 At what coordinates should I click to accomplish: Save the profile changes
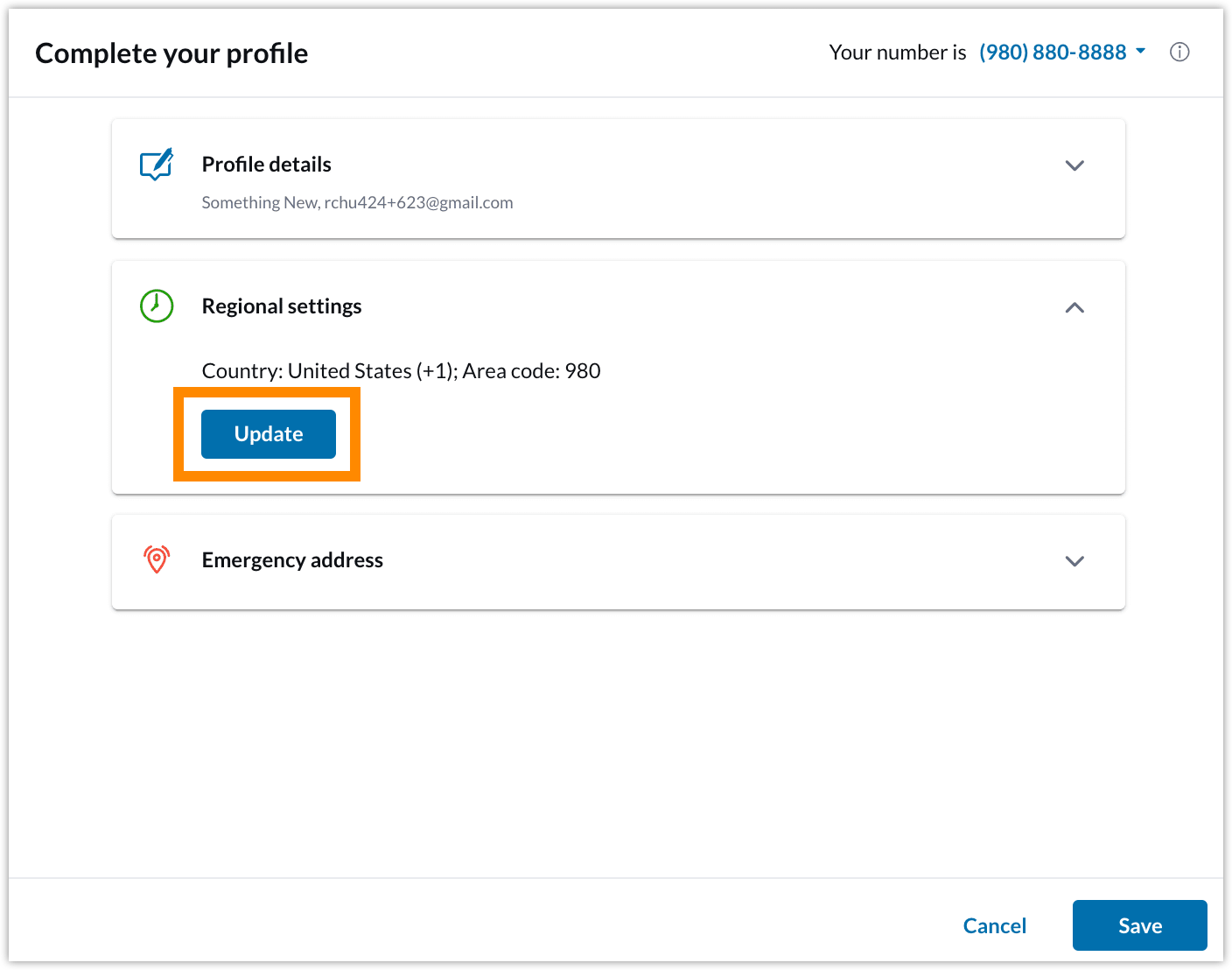point(1139,925)
